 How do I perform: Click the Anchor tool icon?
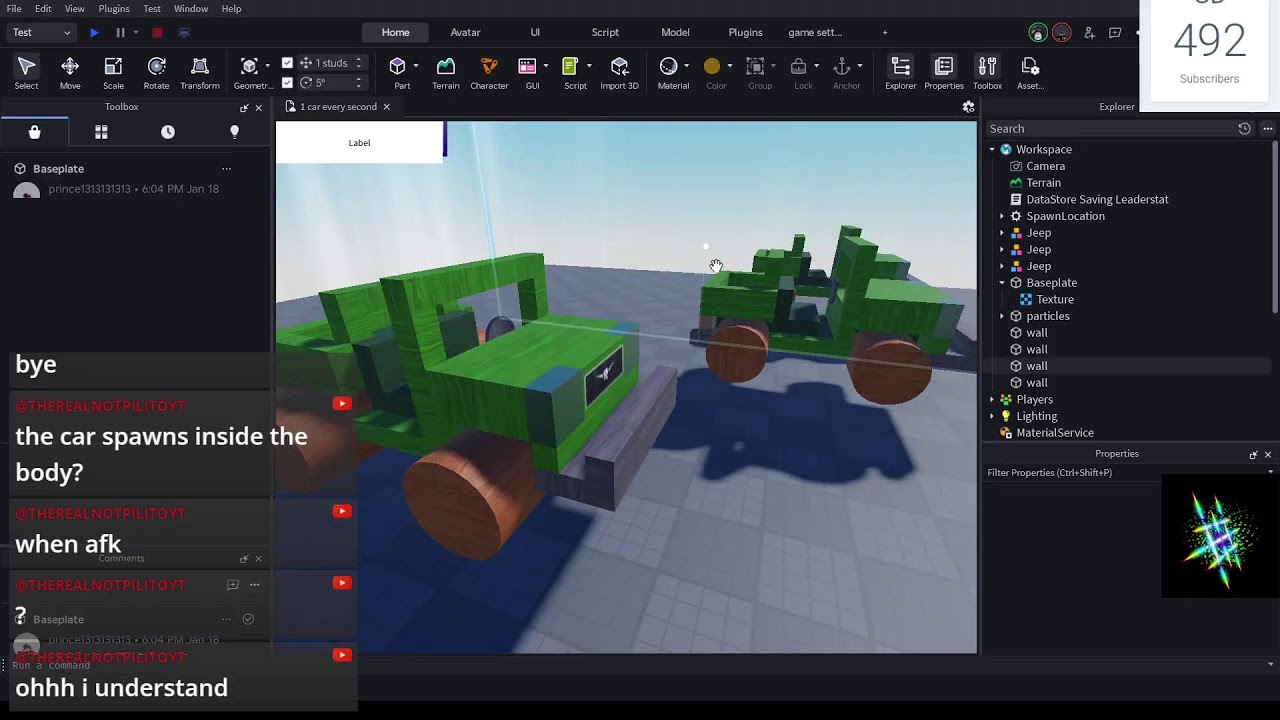[x=842, y=67]
